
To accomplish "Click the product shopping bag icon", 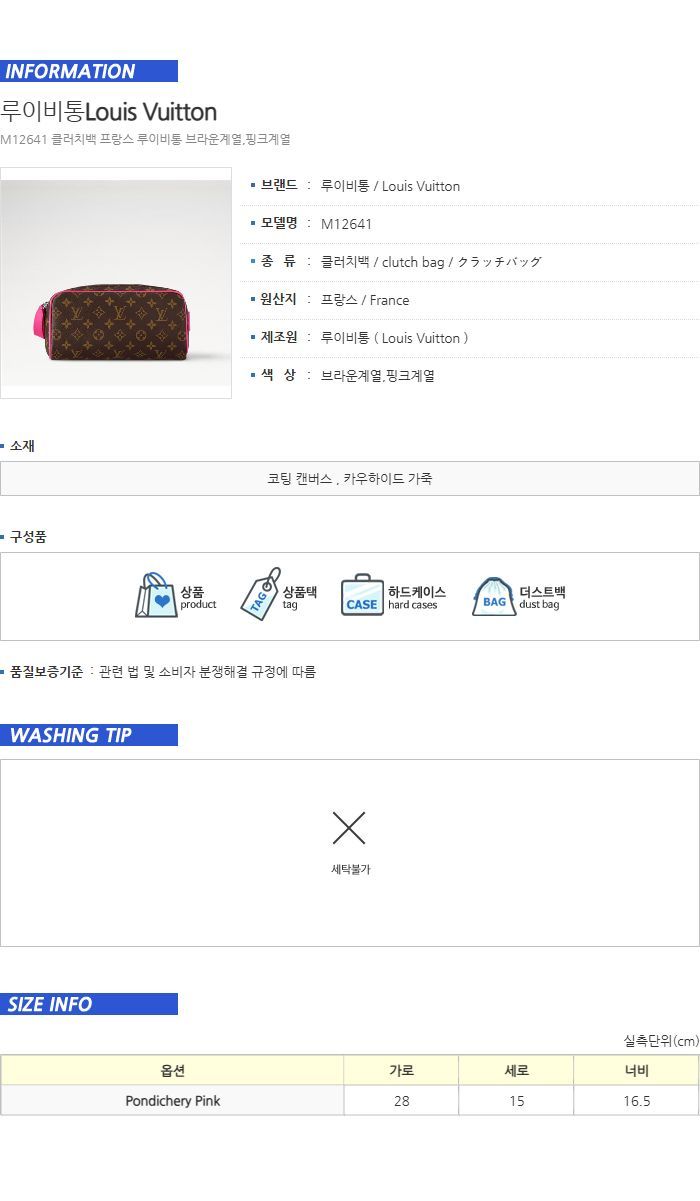I will [x=156, y=596].
